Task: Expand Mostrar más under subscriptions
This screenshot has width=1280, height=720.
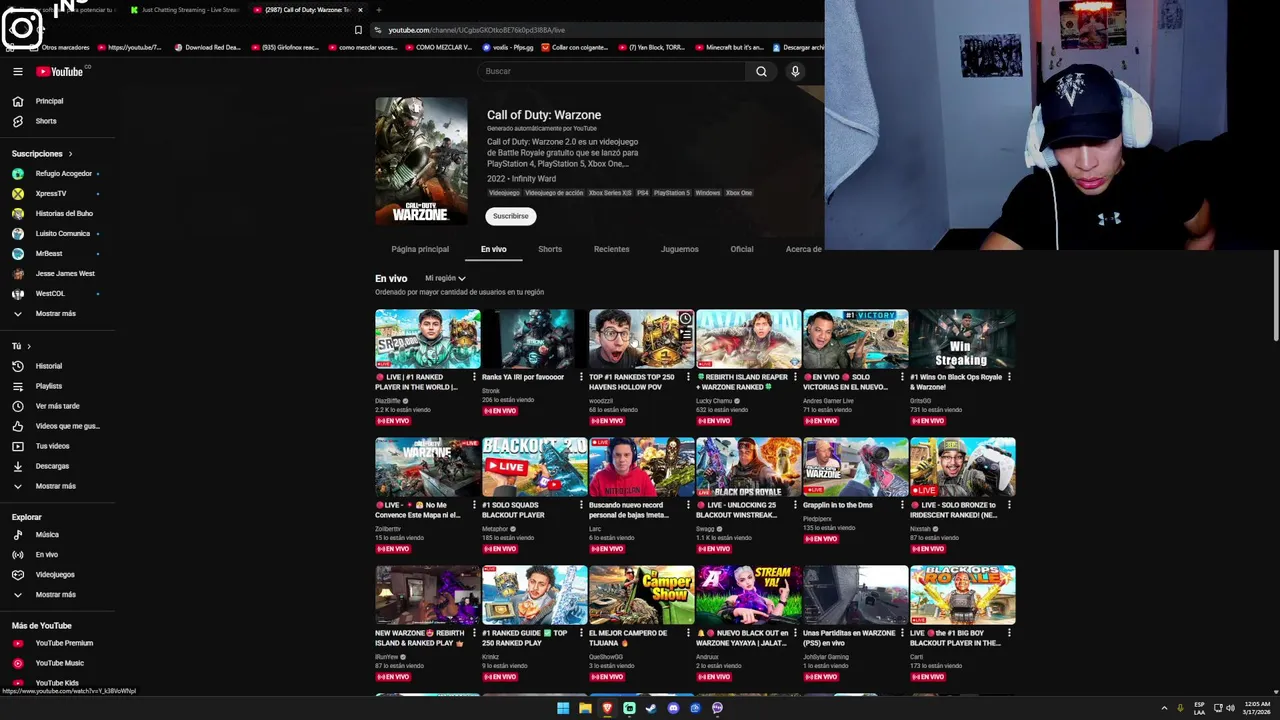Action: click(x=57, y=313)
